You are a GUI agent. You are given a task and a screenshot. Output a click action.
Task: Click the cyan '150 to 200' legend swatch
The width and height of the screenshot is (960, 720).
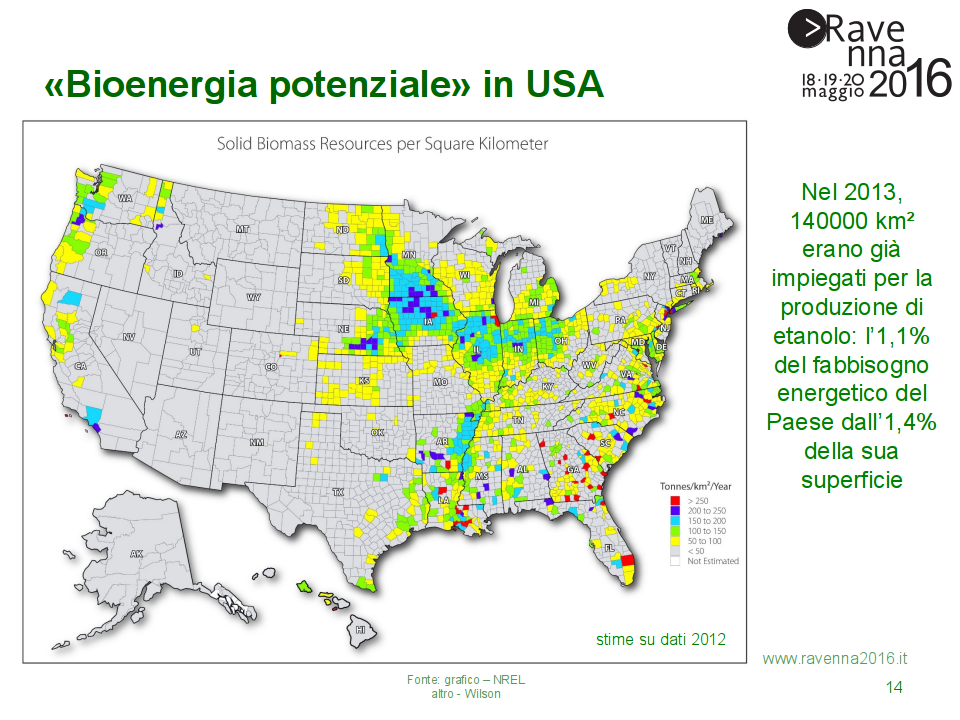675,520
